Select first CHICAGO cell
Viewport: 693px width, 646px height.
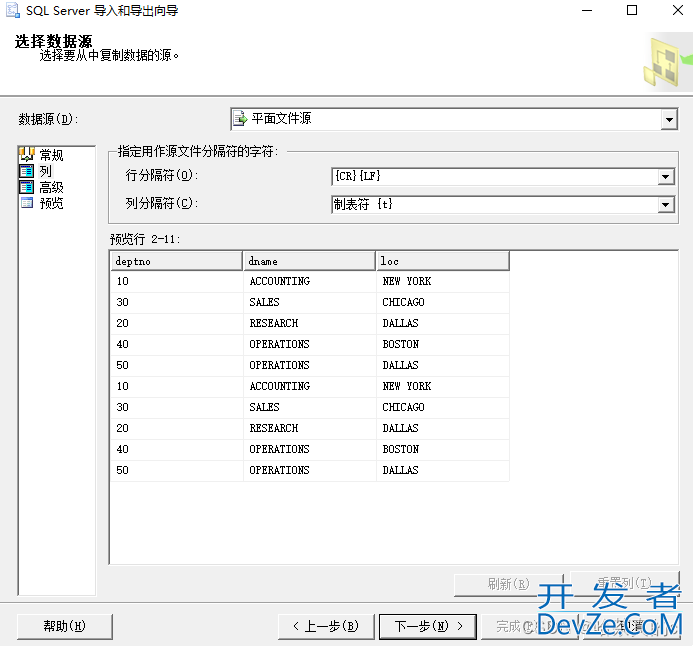pos(443,302)
